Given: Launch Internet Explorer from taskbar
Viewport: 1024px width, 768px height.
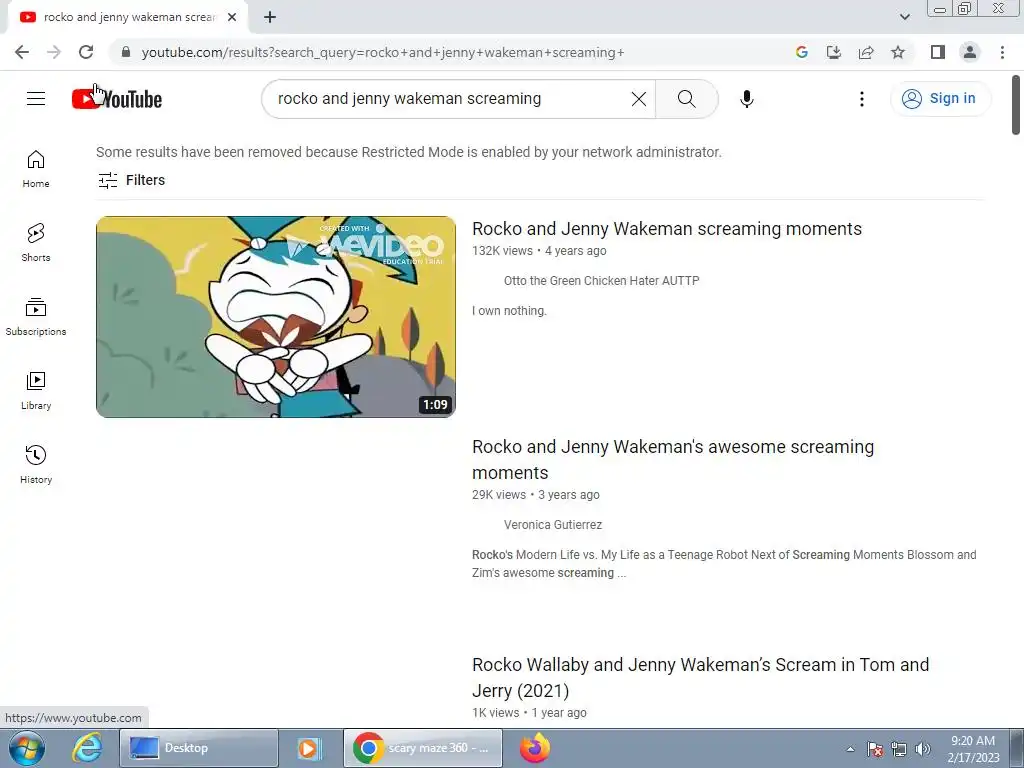Looking at the screenshot, I should pos(86,748).
